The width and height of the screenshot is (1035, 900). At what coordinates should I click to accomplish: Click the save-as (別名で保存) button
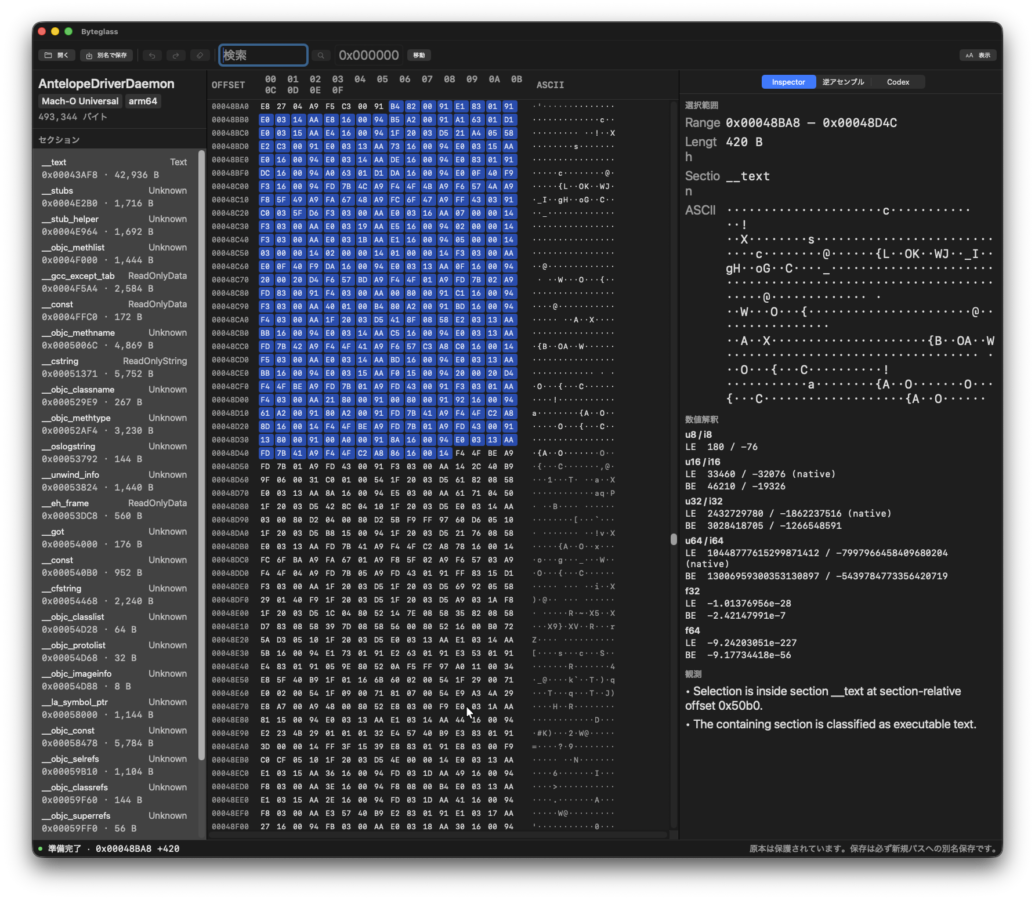click(107, 55)
